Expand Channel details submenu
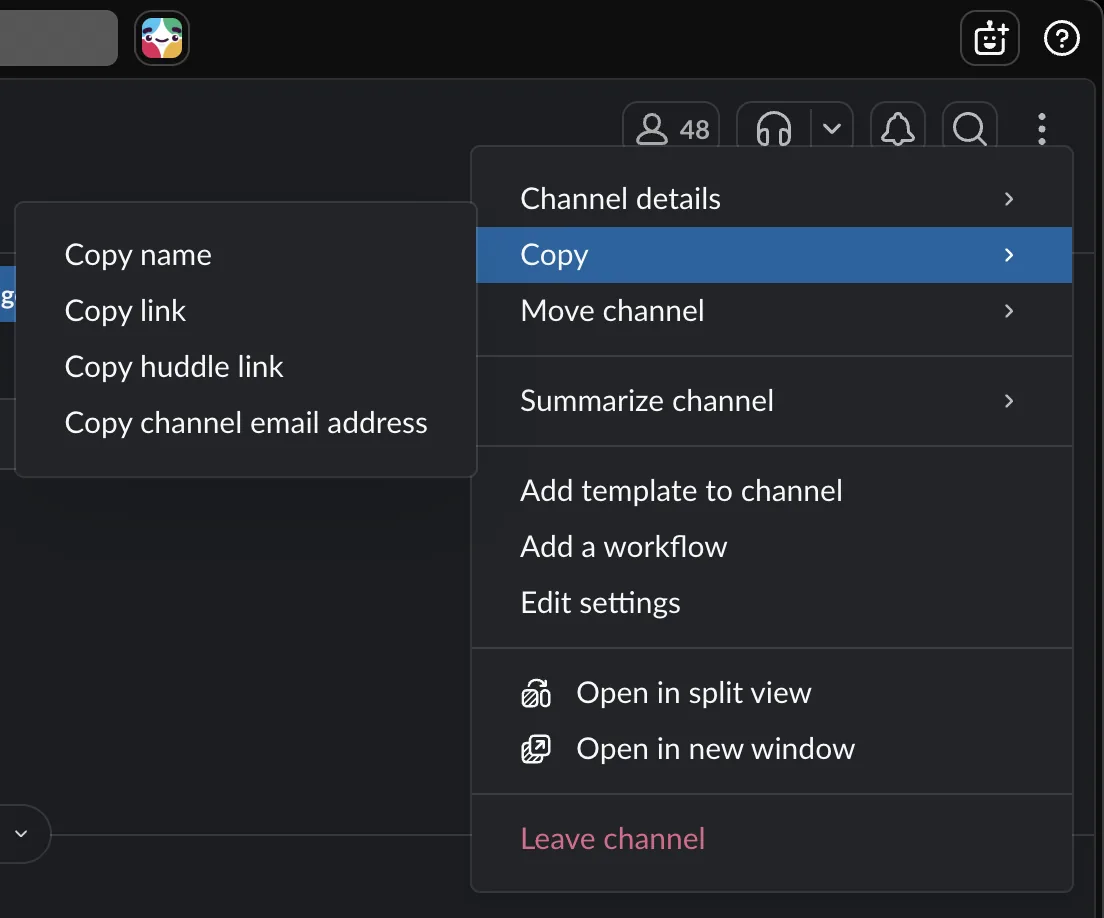Screen dimensions: 1104x918 click(774, 199)
